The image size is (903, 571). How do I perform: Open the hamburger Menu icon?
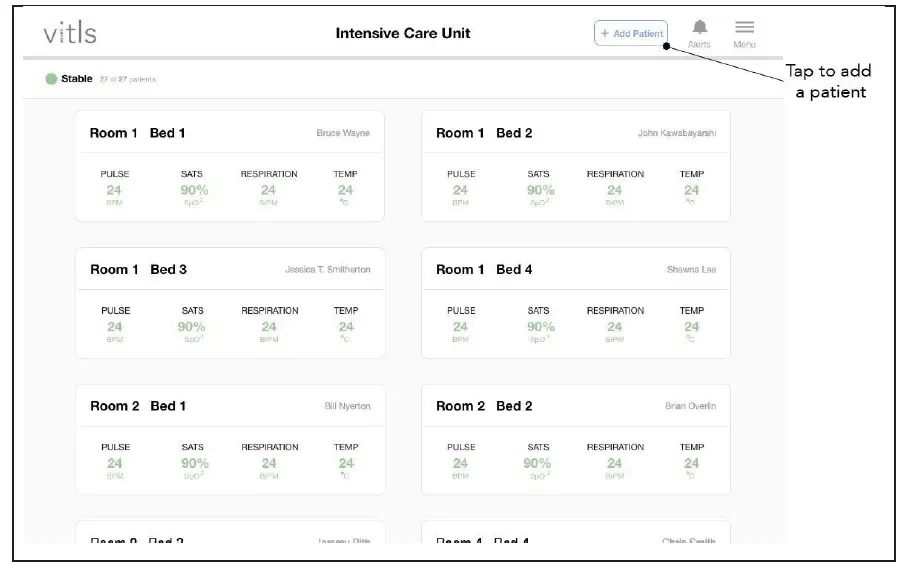pos(744,28)
